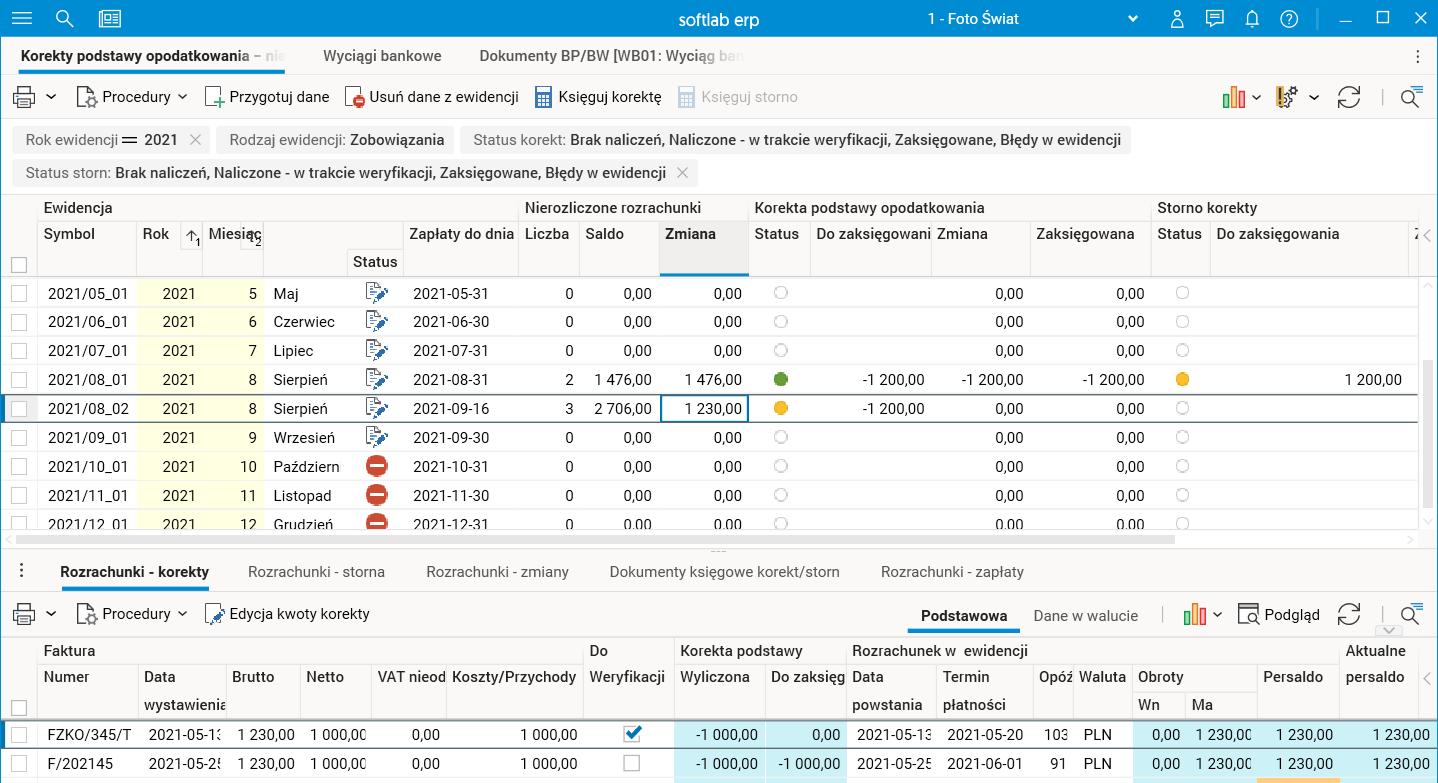Switch to Rozrachunki - storna tab
This screenshot has height=783, width=1438.
pyautogui.click(x=316, y=572)
